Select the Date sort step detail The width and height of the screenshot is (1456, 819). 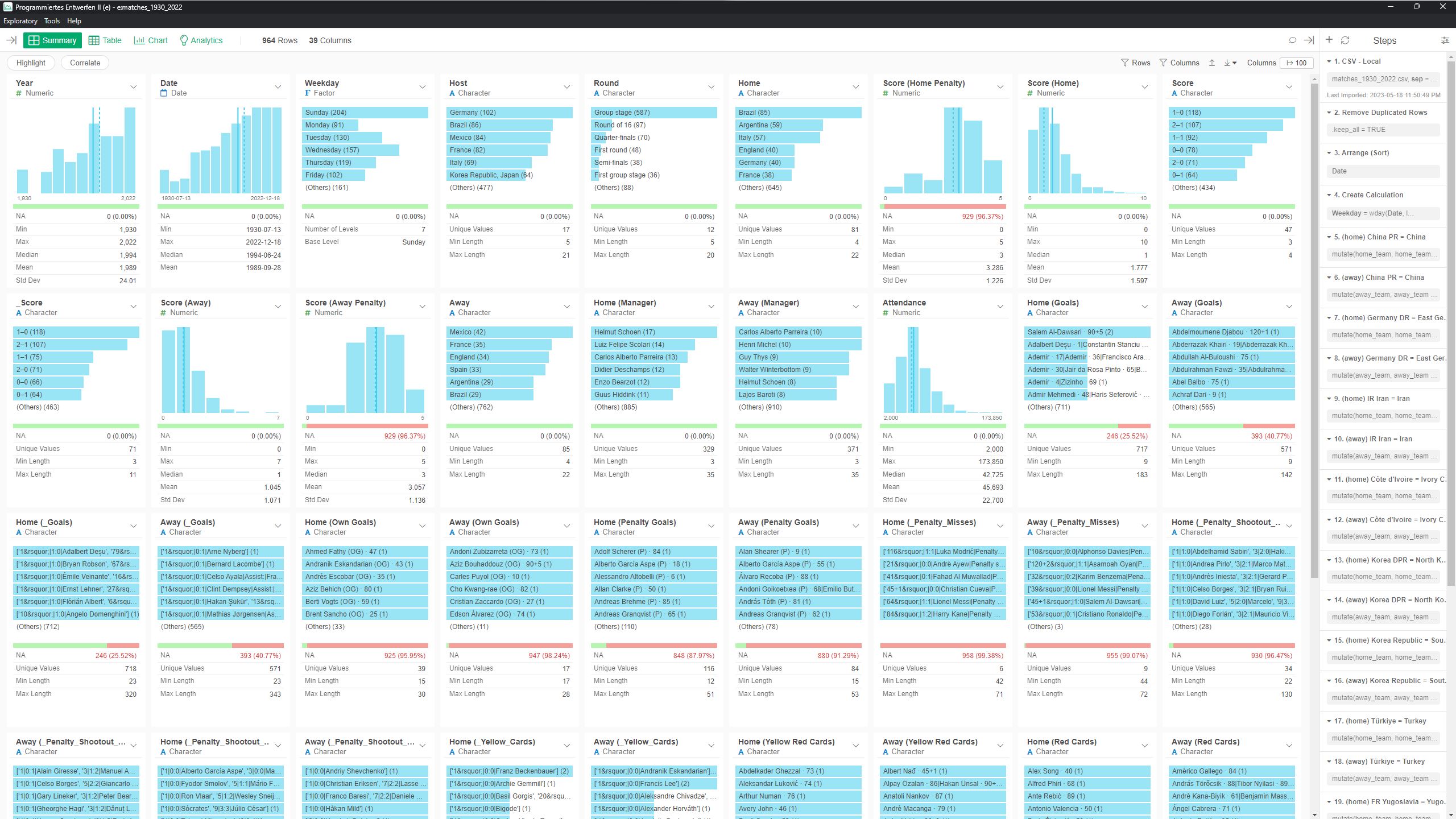tap(1383, 171)
